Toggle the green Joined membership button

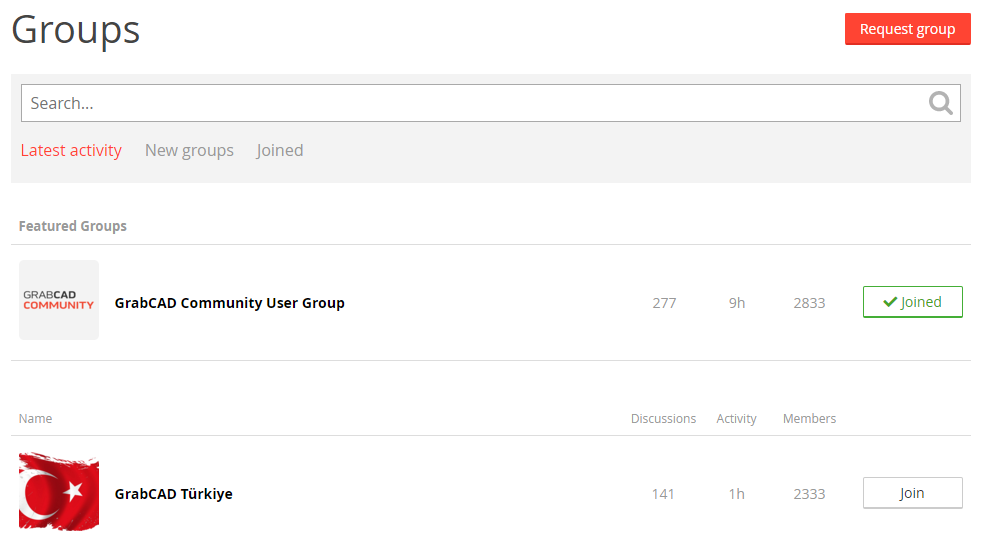(x=912, y=302)
